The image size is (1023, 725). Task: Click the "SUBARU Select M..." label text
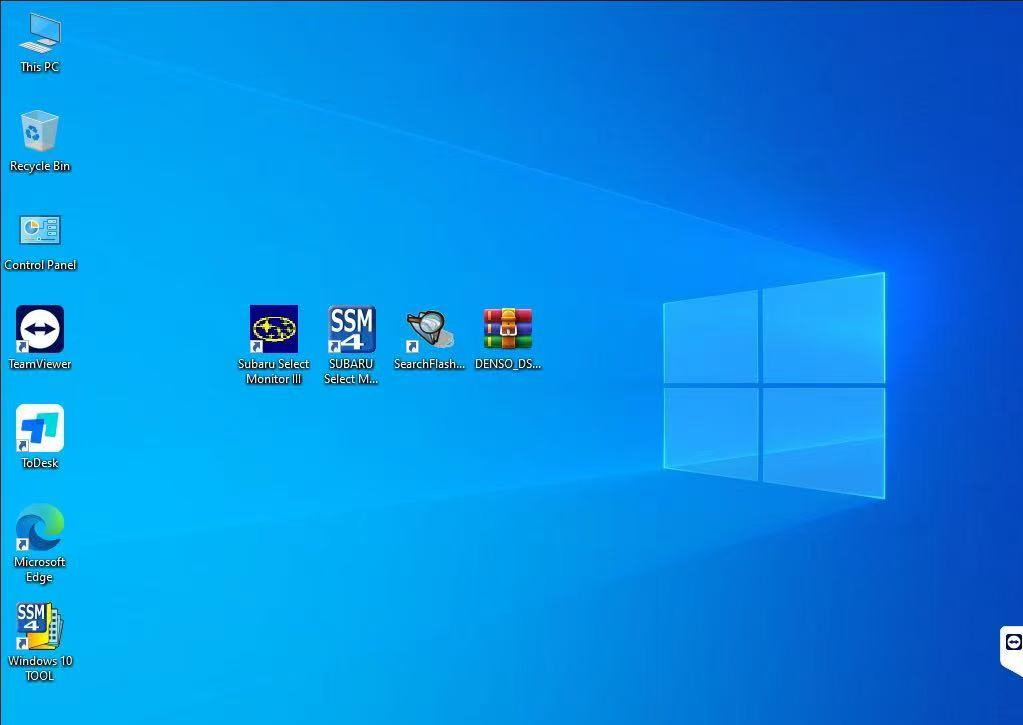[352, 371]
